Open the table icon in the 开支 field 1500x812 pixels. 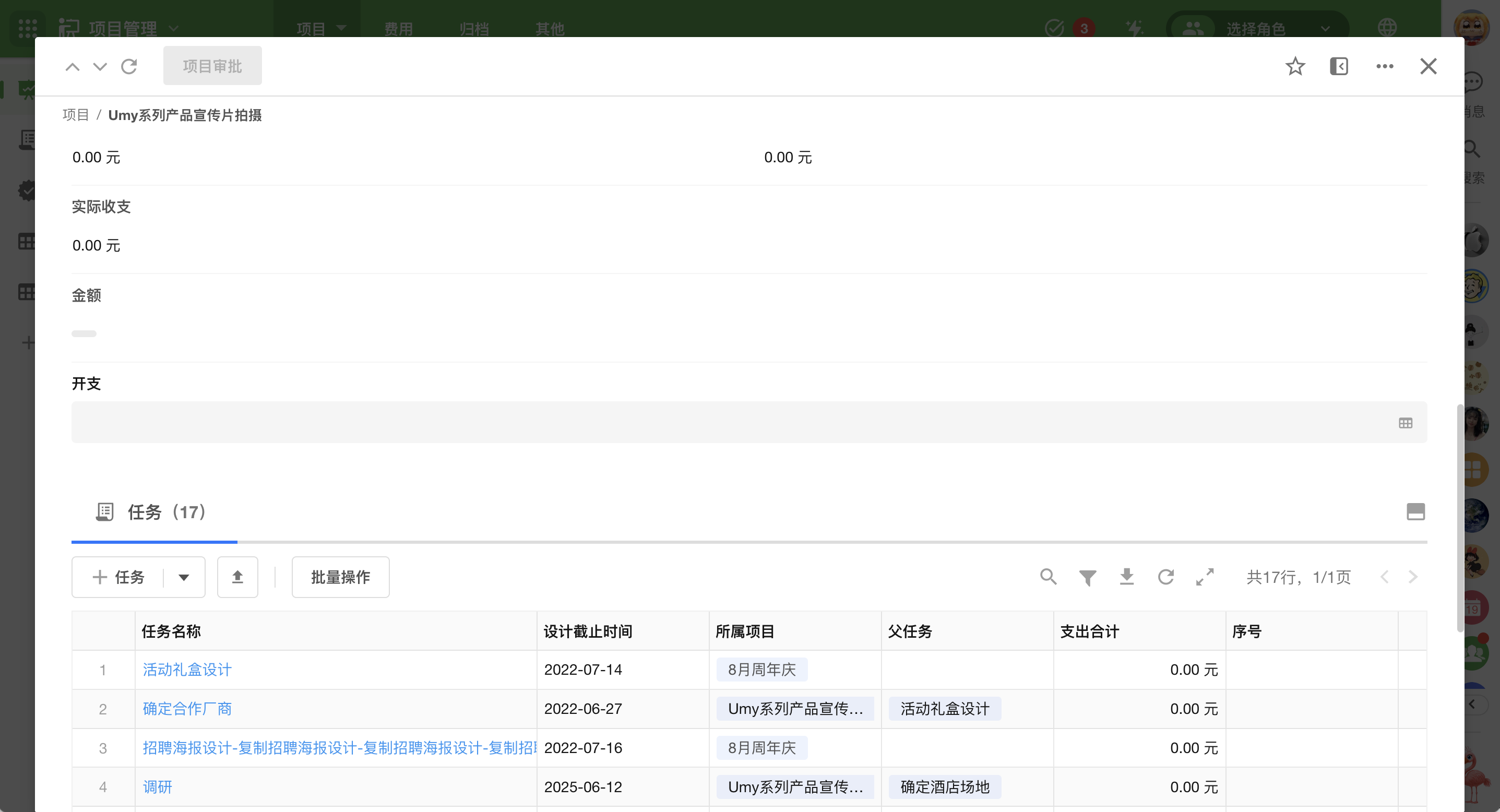coord(1405,423)
